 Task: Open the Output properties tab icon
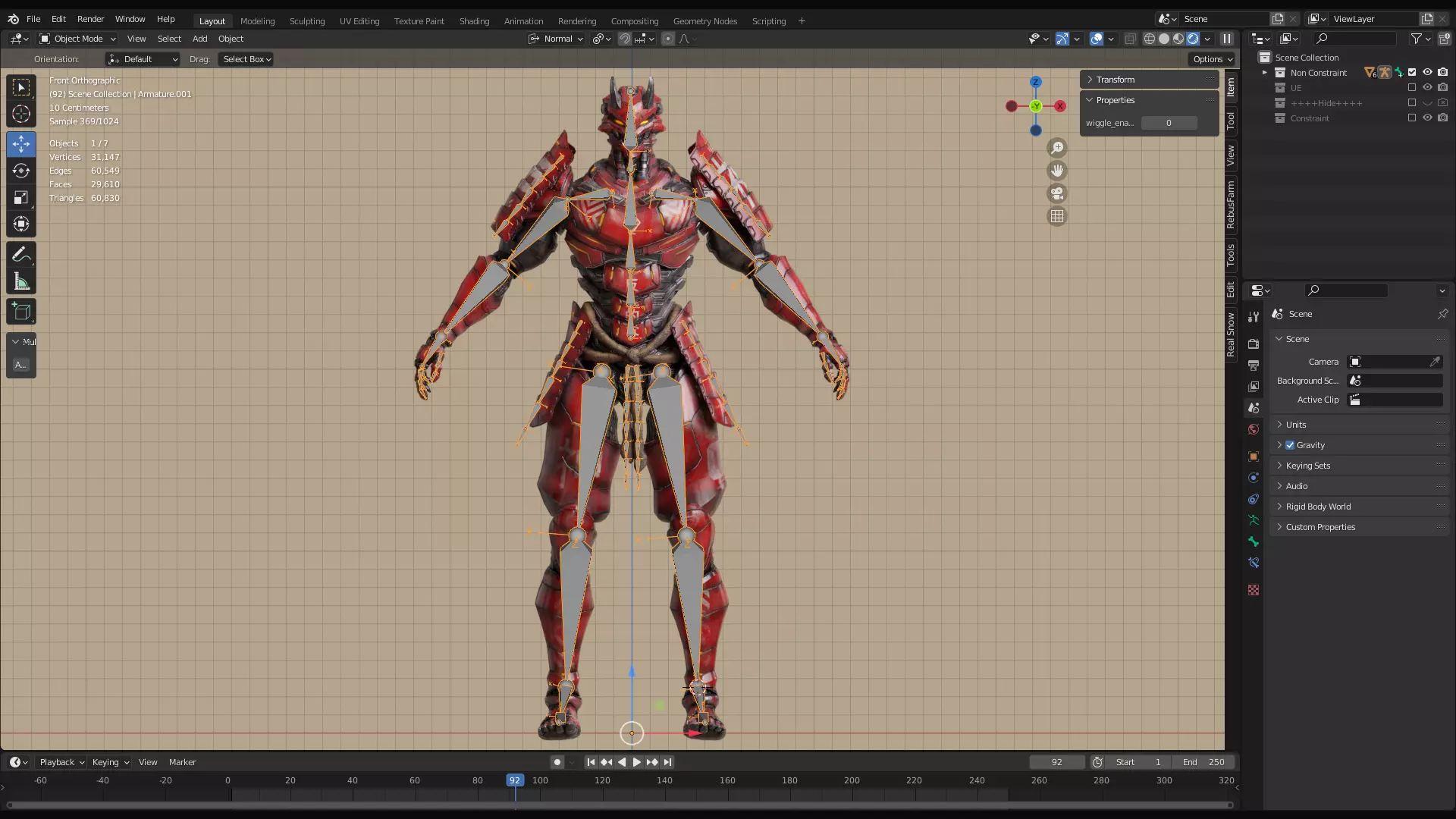pos(1254,366)
